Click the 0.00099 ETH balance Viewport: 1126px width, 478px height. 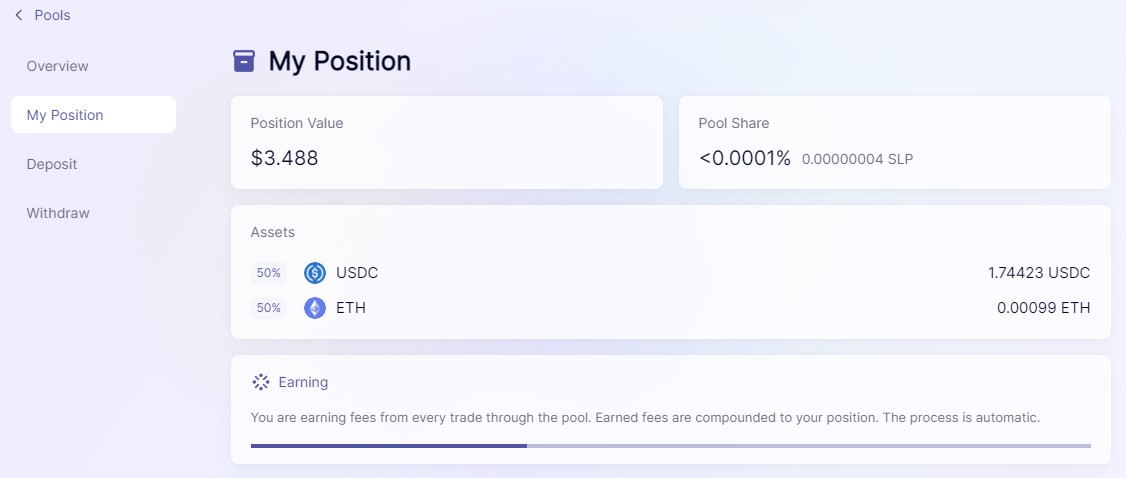pos(1043,308)
